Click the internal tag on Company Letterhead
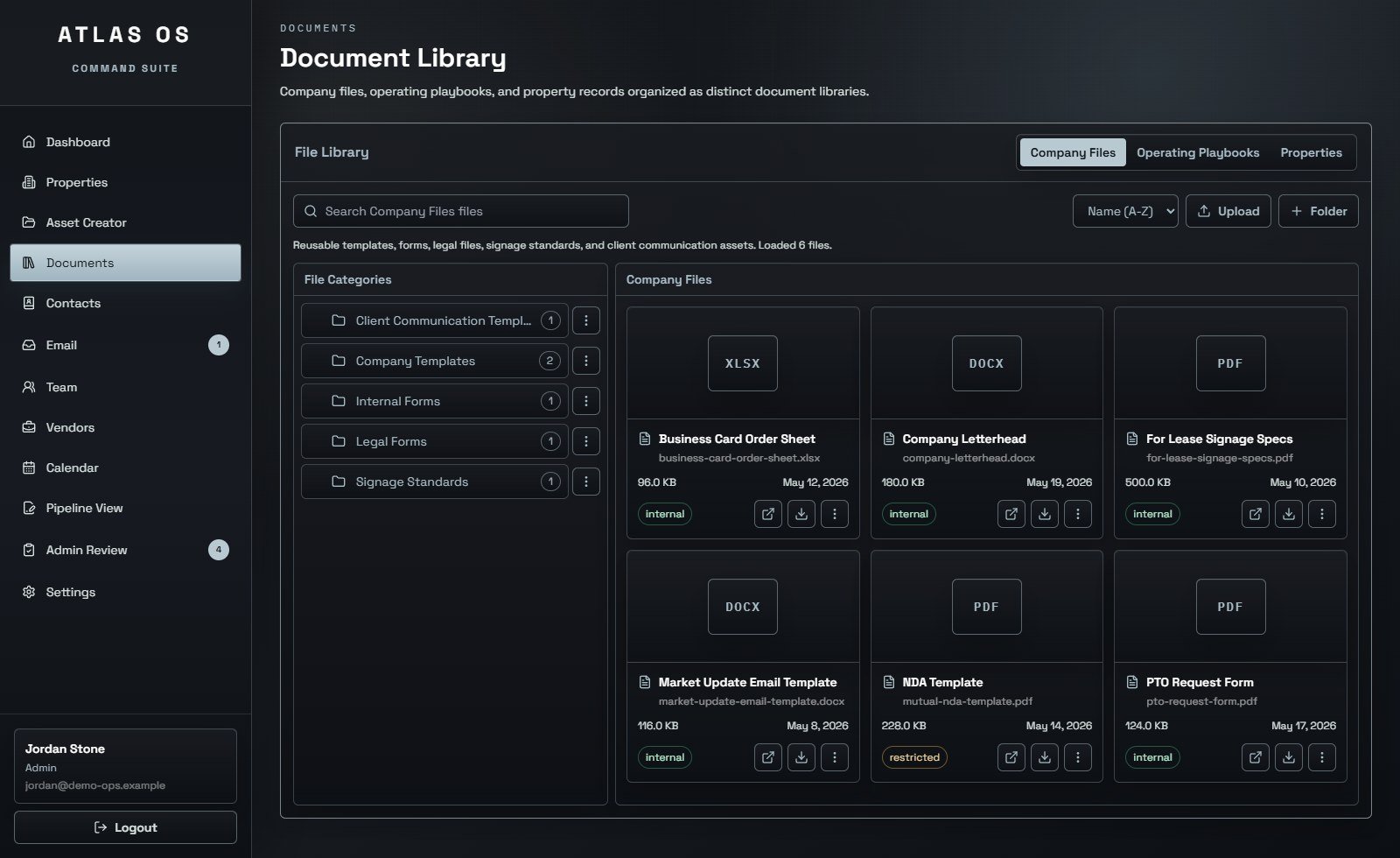 908,514
